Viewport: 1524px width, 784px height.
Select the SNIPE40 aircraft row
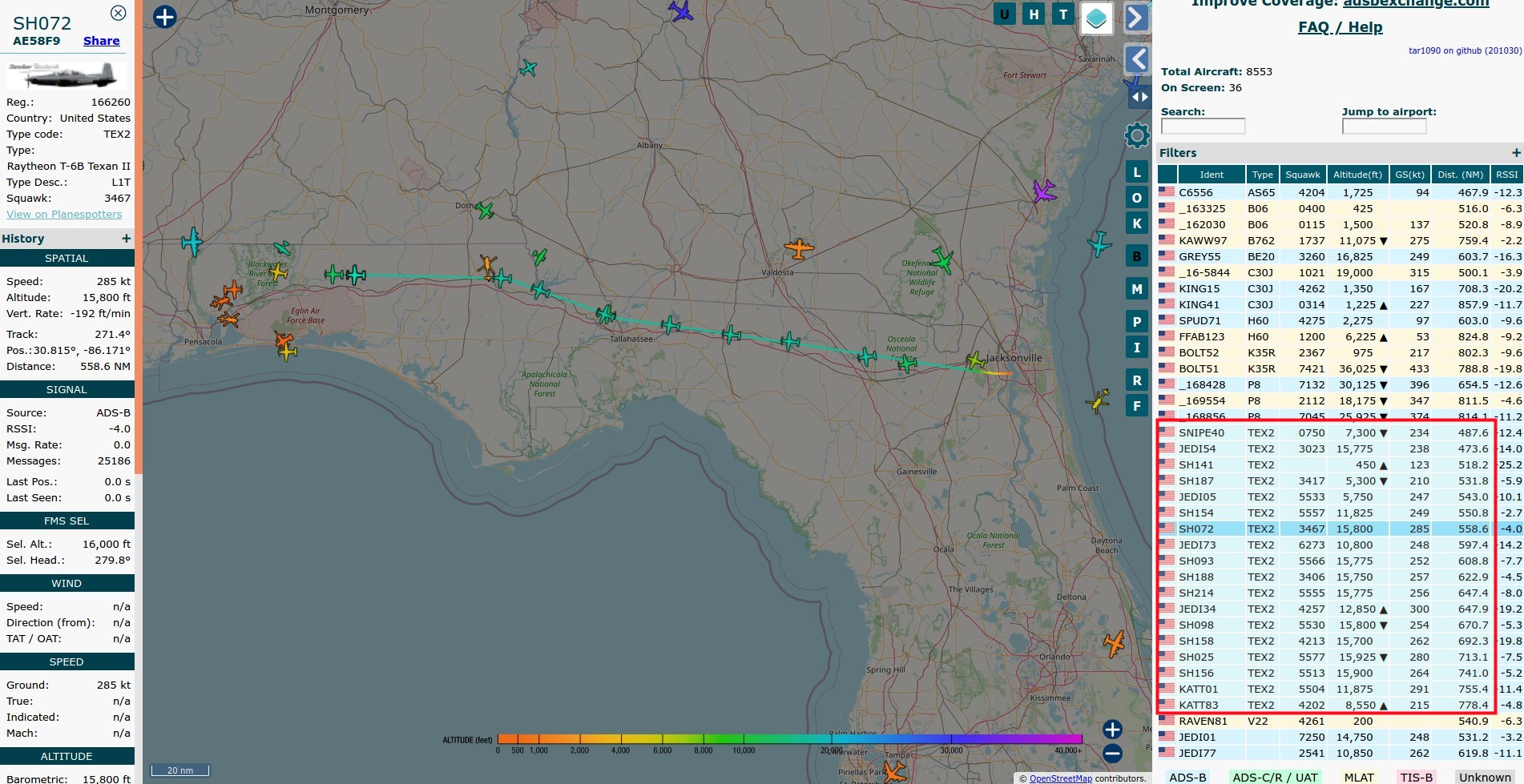click(x=1341, y=432)
